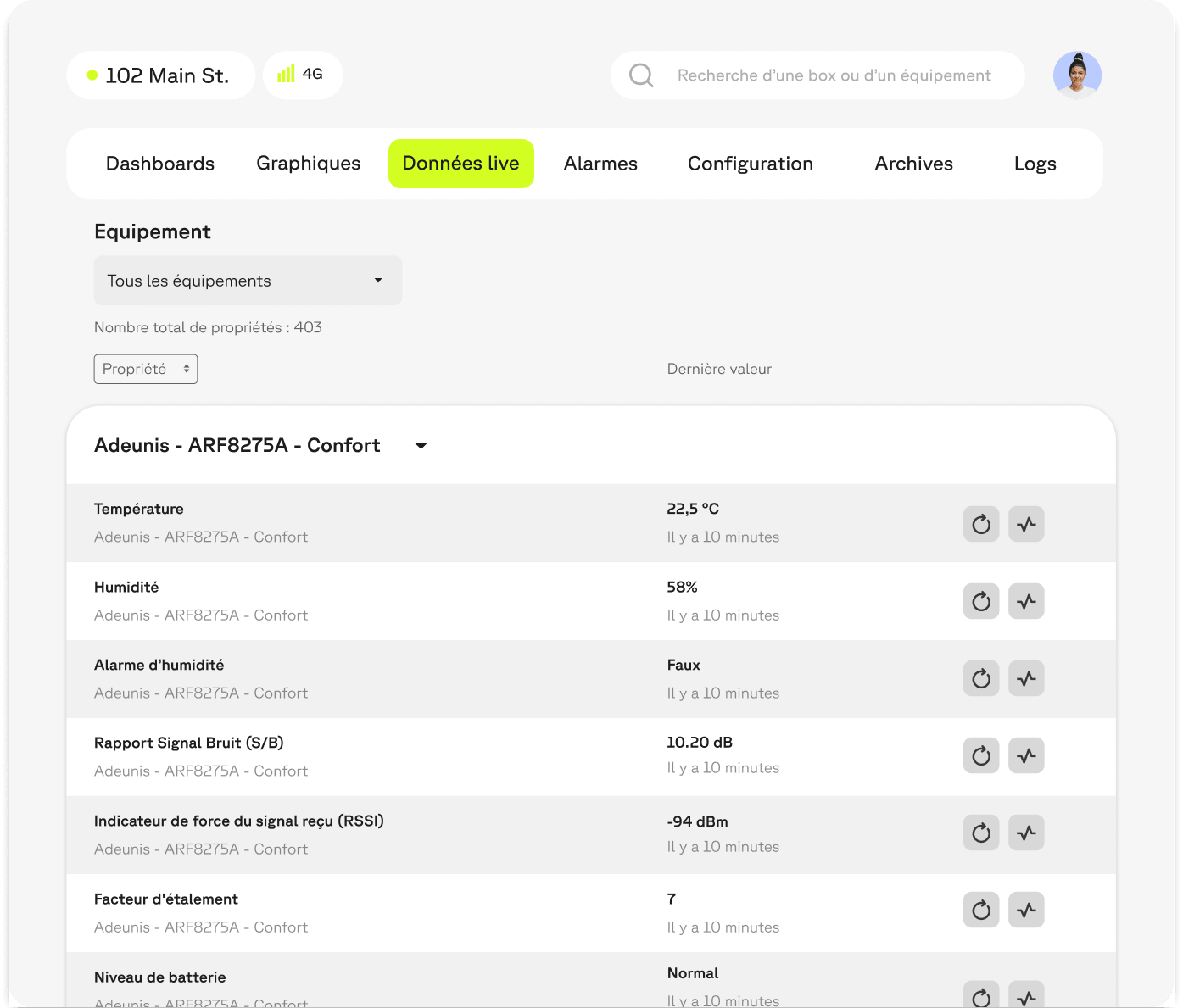Screen dimensions: 1183x1008
Task: Refresh Facteur d'étalement data
Action: (x=981, y=910)
